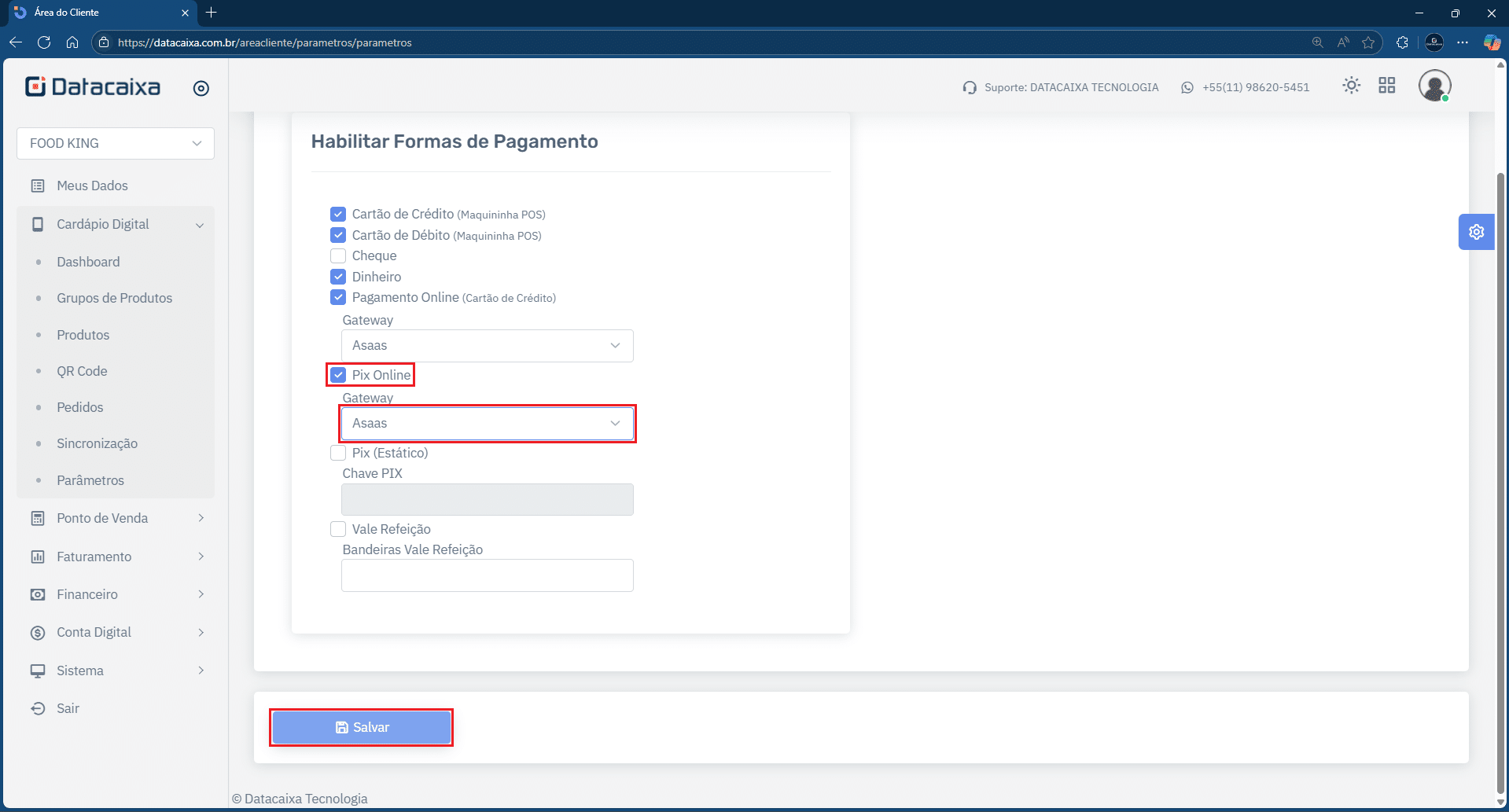Click the WhatsApp support phone icon
The height and width of the screenshot is (812, 1509).
tap(1187, 88)
